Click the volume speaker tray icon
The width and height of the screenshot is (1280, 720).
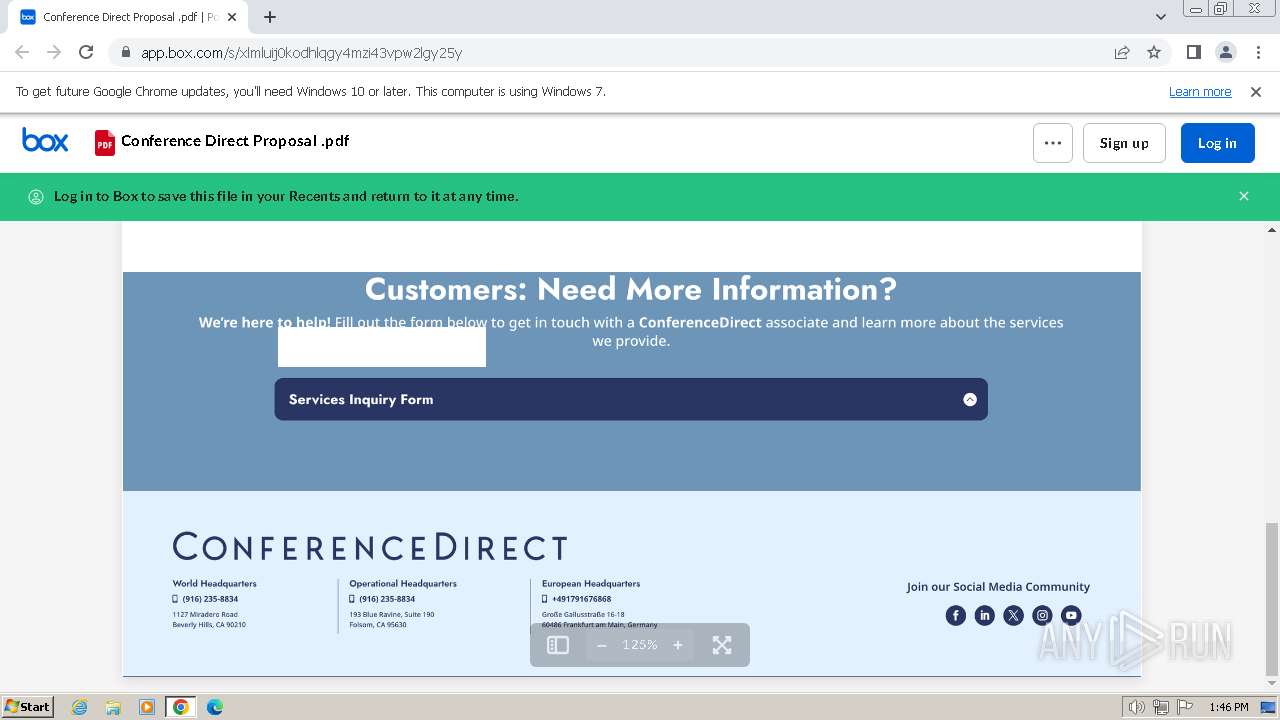point(1137,707)
